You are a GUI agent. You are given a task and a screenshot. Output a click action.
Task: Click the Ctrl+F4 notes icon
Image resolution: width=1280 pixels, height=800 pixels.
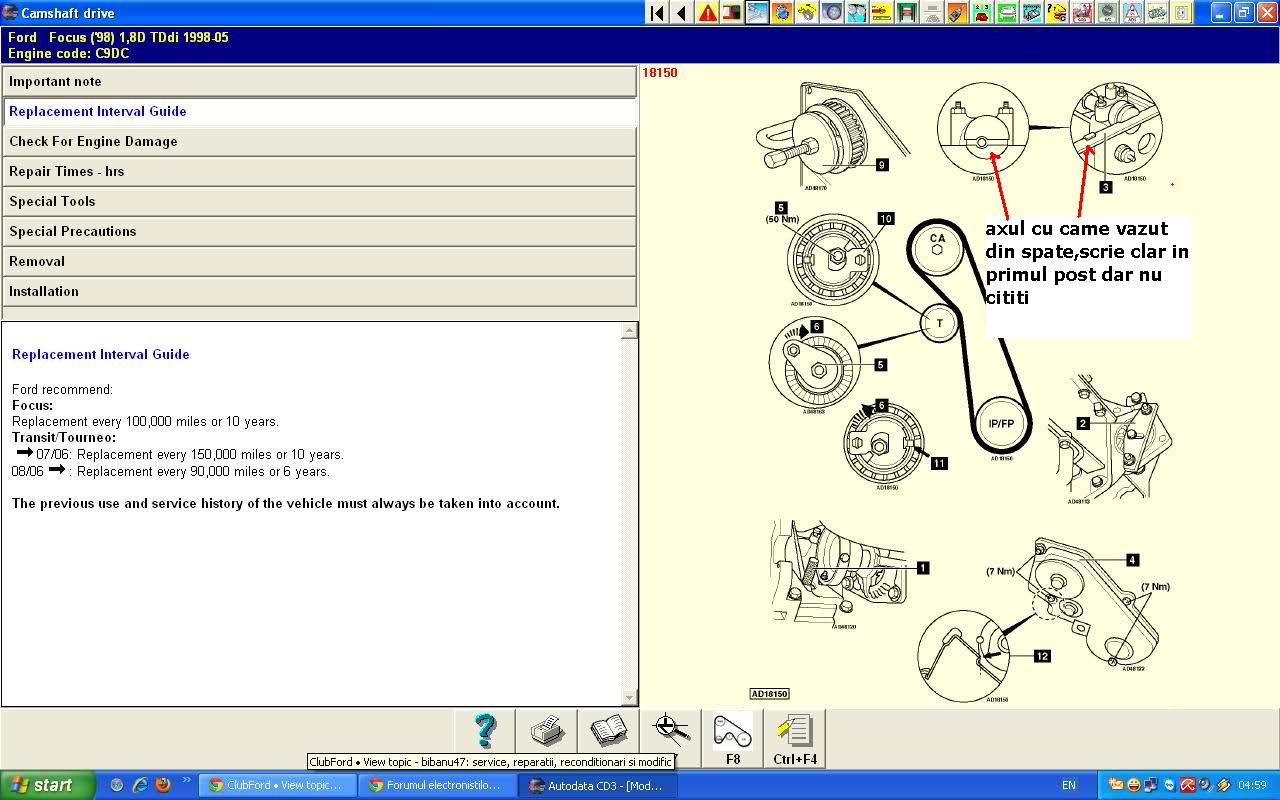[795, 738]
